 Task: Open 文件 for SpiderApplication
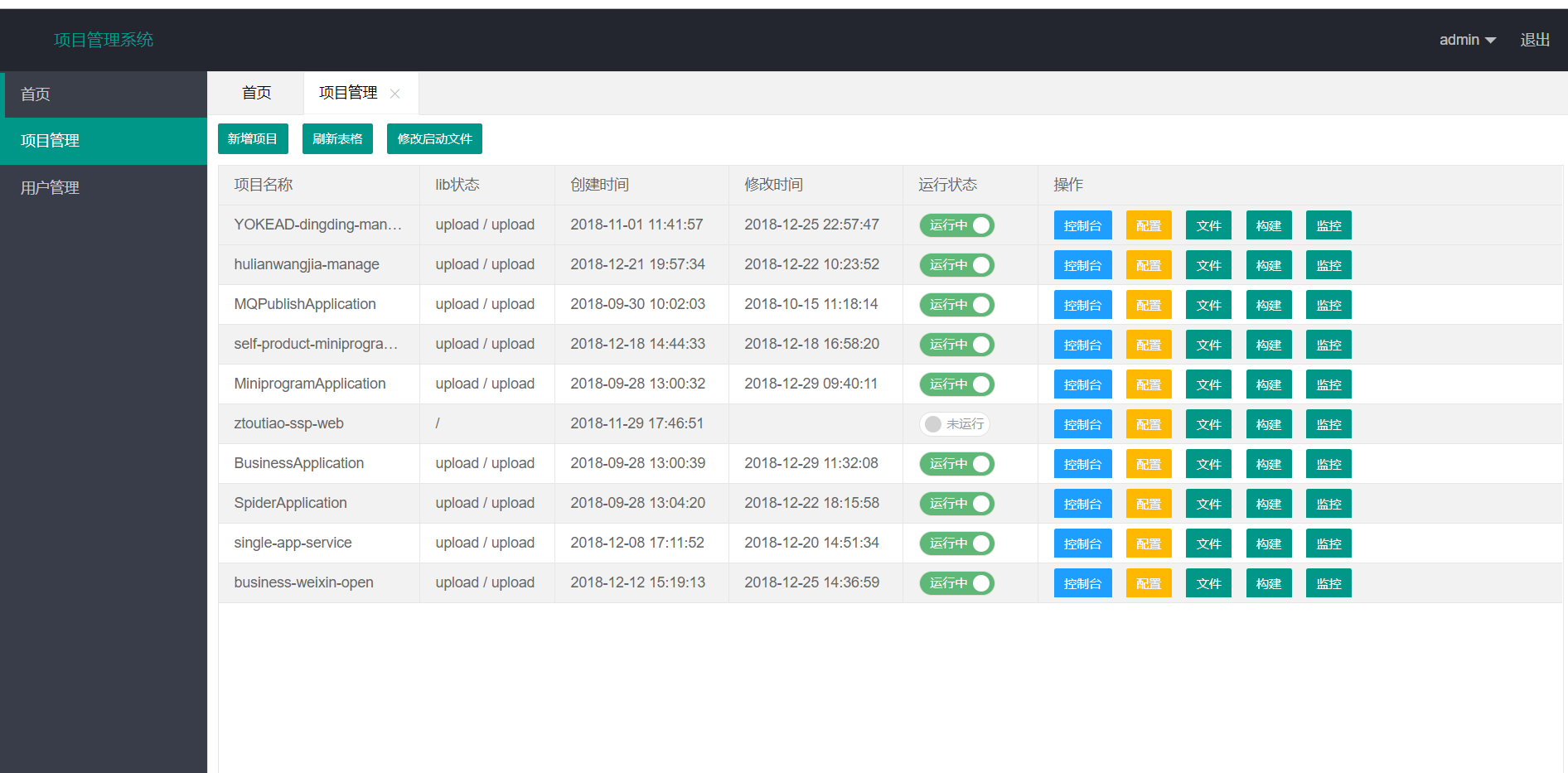coord(1208,504)
